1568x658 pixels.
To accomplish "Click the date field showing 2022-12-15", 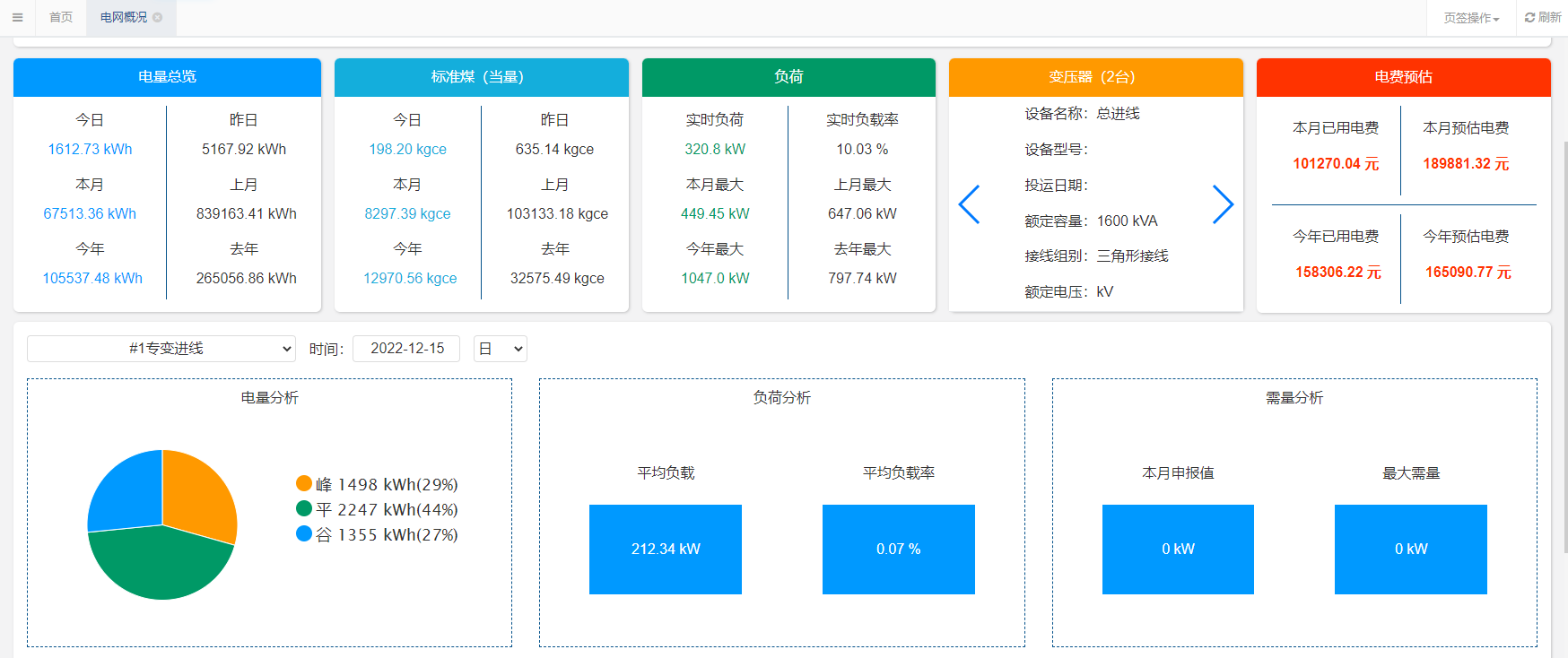I will pyautogui.click(x=406, y=349).
